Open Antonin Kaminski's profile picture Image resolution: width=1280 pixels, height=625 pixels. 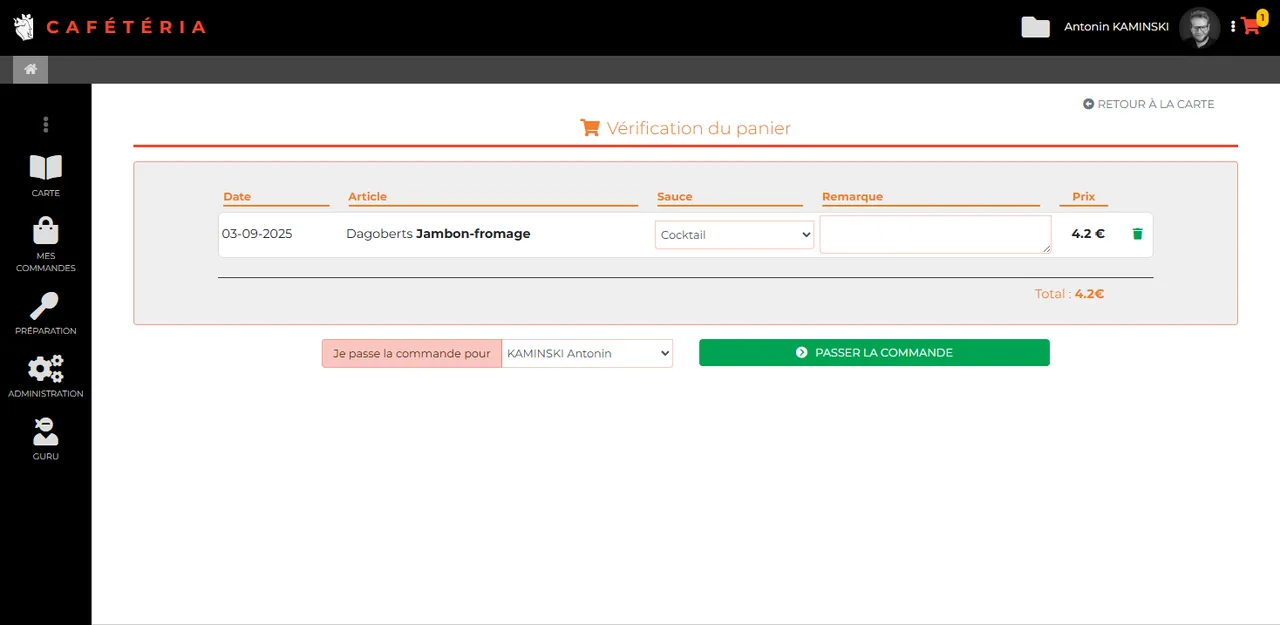tap(1199, 27)
